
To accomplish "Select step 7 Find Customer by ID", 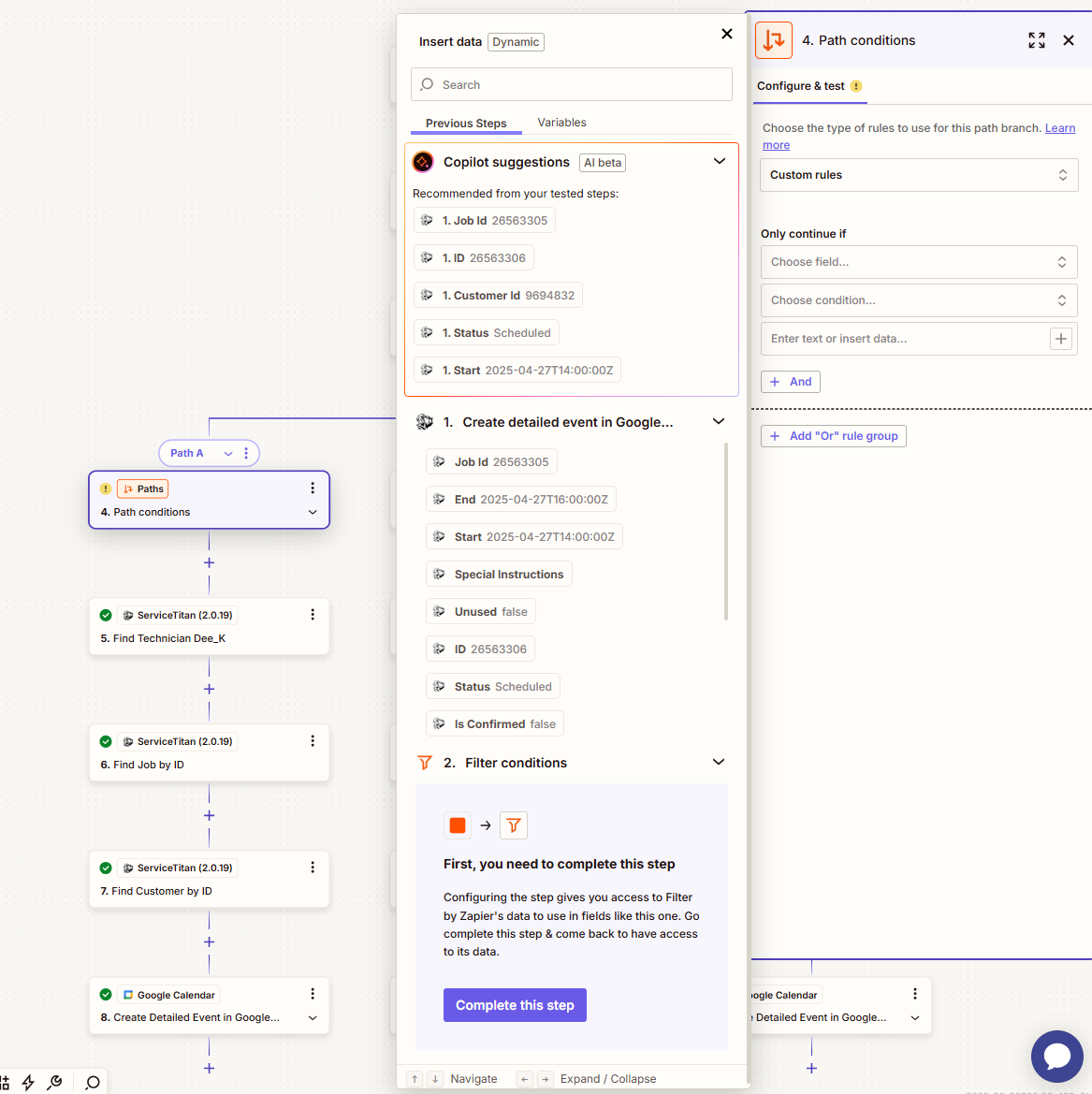I will (x=209, y=879).
